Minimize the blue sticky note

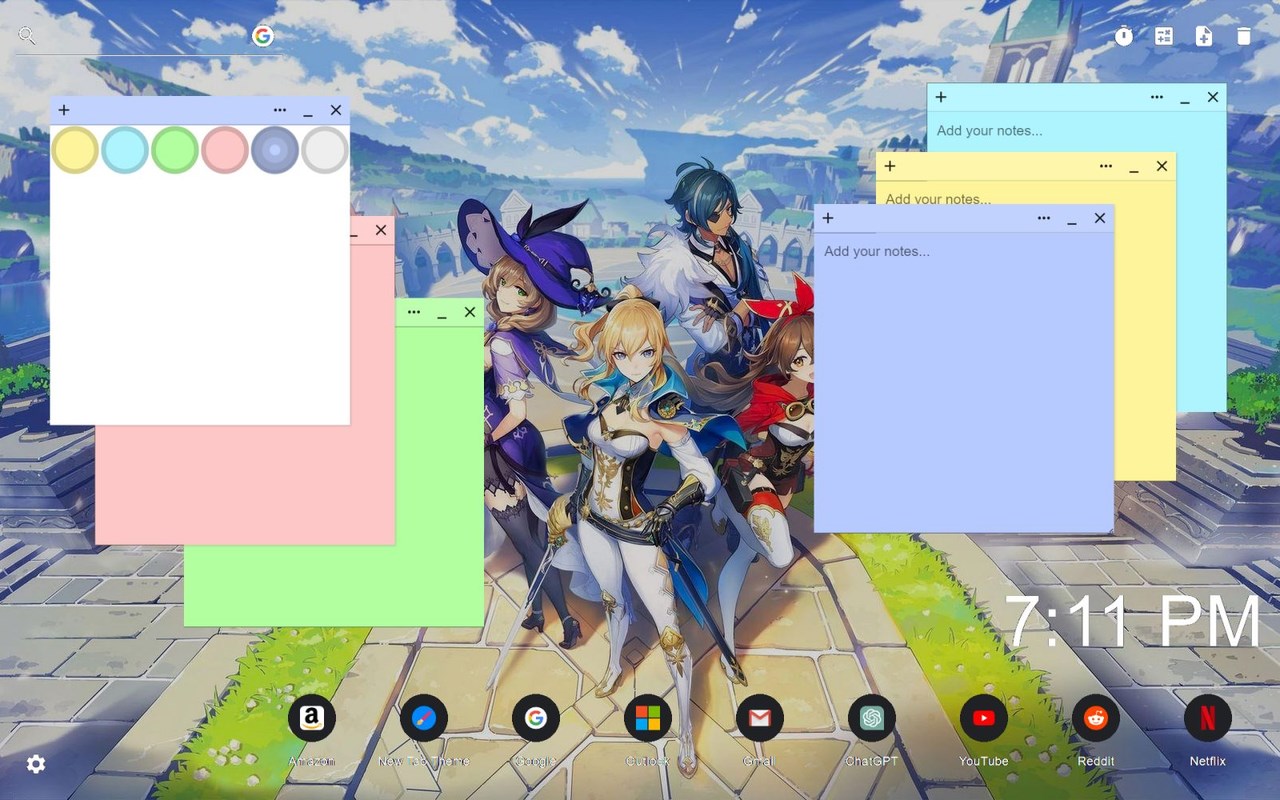(x=1072, y=220)
